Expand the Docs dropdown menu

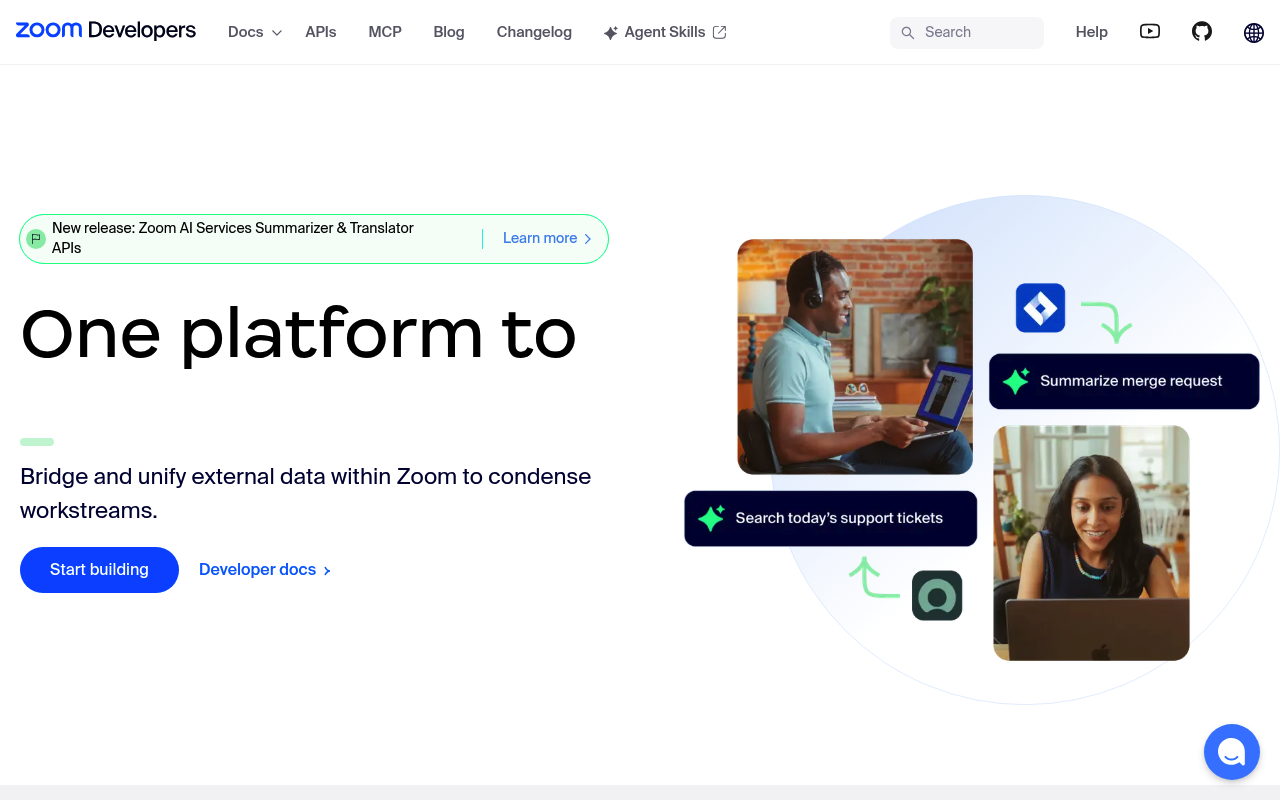(x=255, y=32)
